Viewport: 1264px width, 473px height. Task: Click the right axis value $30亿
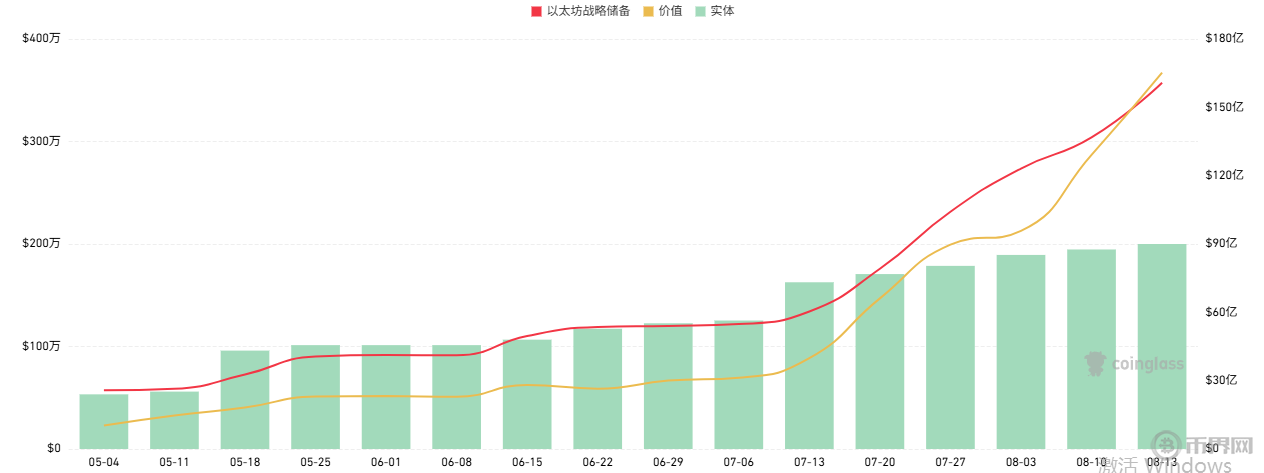(x=1221, y=380)
